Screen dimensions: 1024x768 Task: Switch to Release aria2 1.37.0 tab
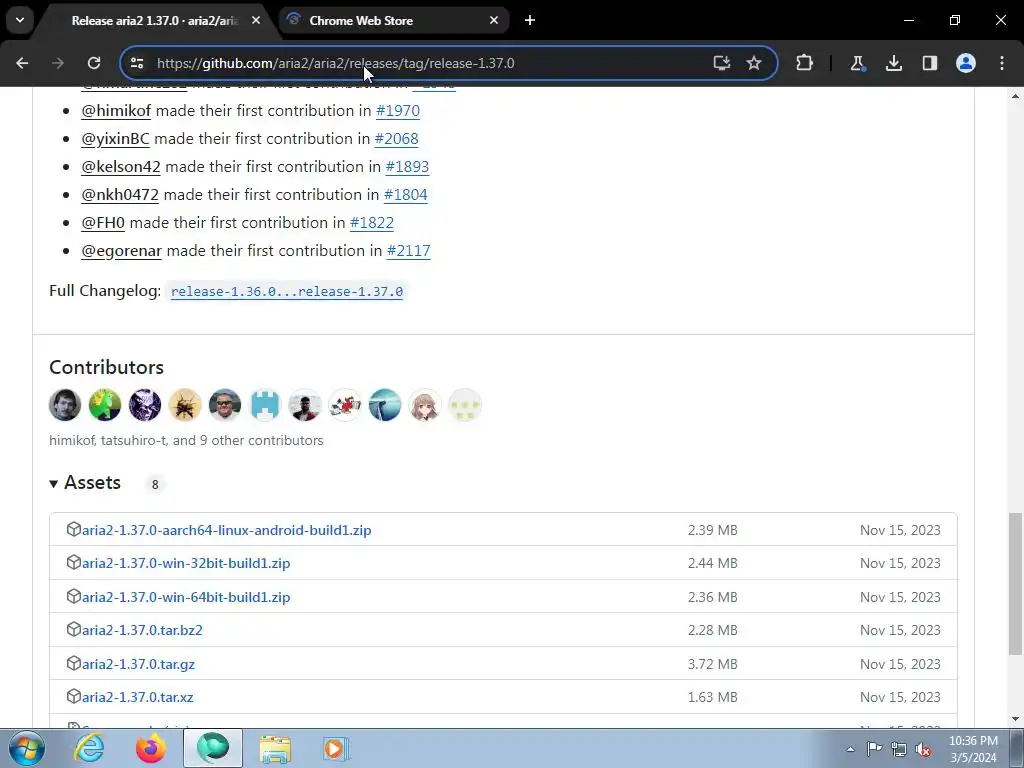[x=155, y=21]
